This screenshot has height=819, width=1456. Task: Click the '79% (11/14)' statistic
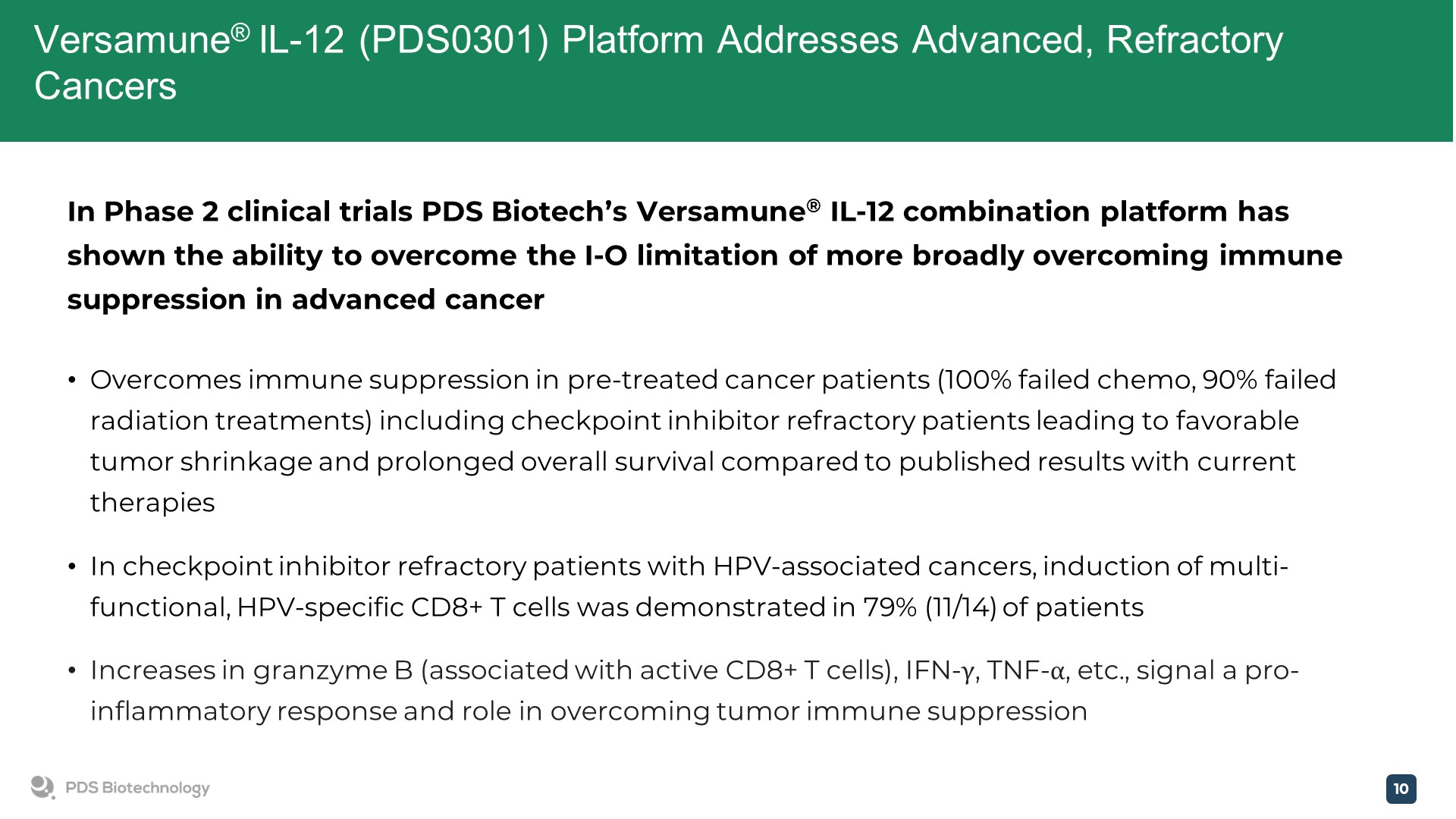929,607
